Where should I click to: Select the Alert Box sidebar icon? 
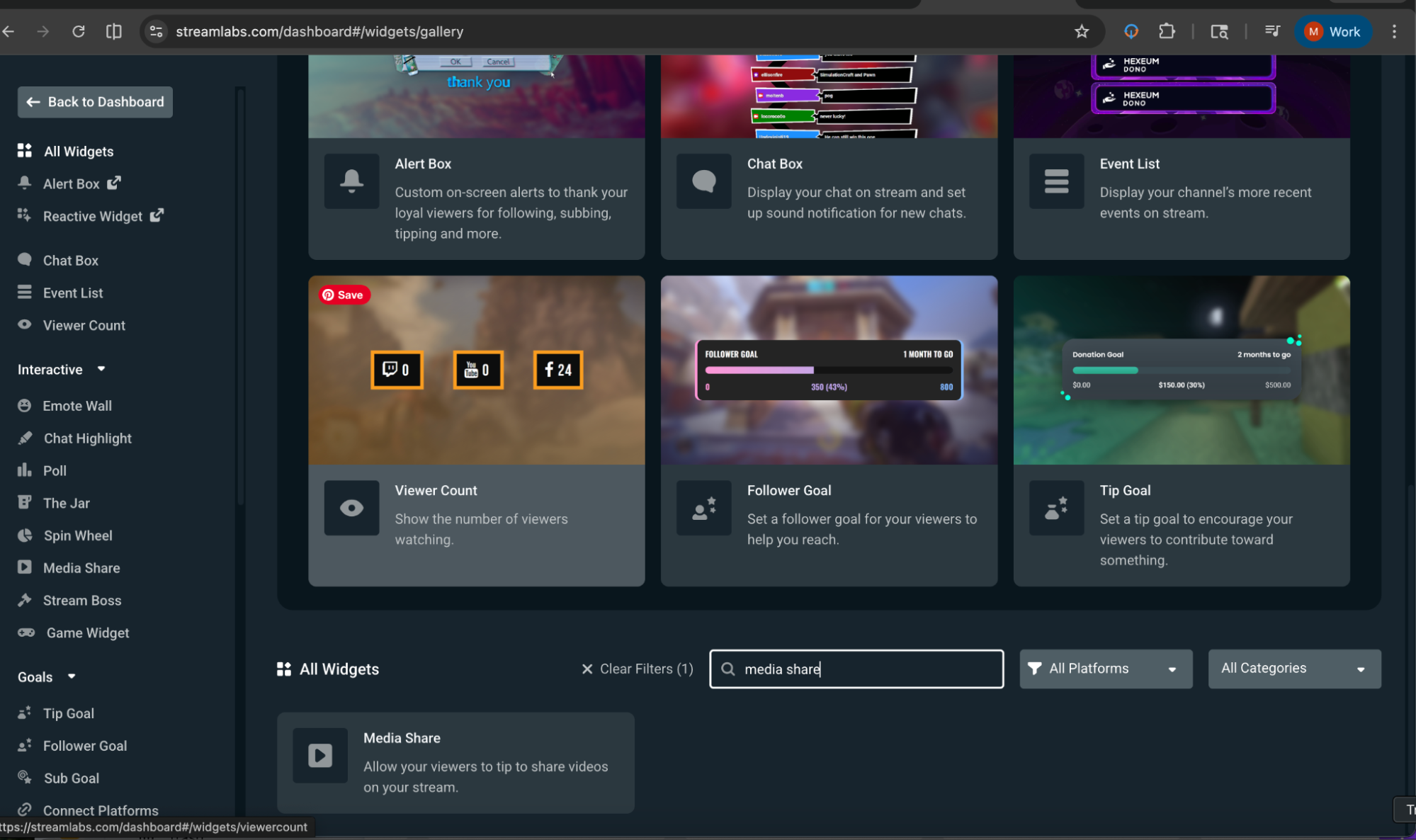(25, 183)
